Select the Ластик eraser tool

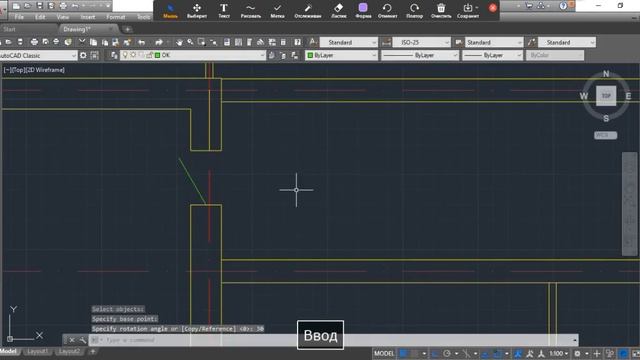pyautogui.click(x=338, y=11)
